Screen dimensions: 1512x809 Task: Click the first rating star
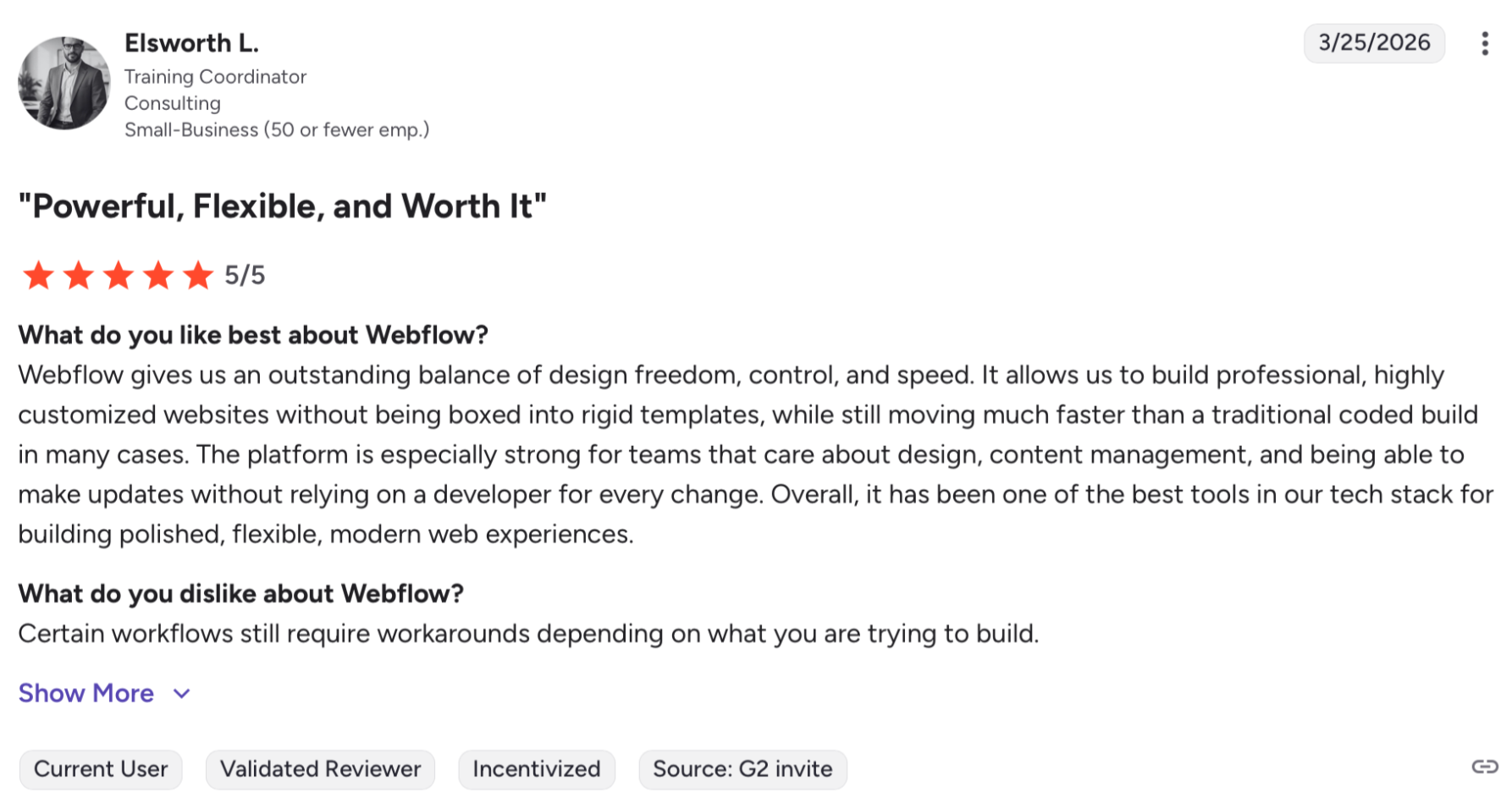(38, 275)
